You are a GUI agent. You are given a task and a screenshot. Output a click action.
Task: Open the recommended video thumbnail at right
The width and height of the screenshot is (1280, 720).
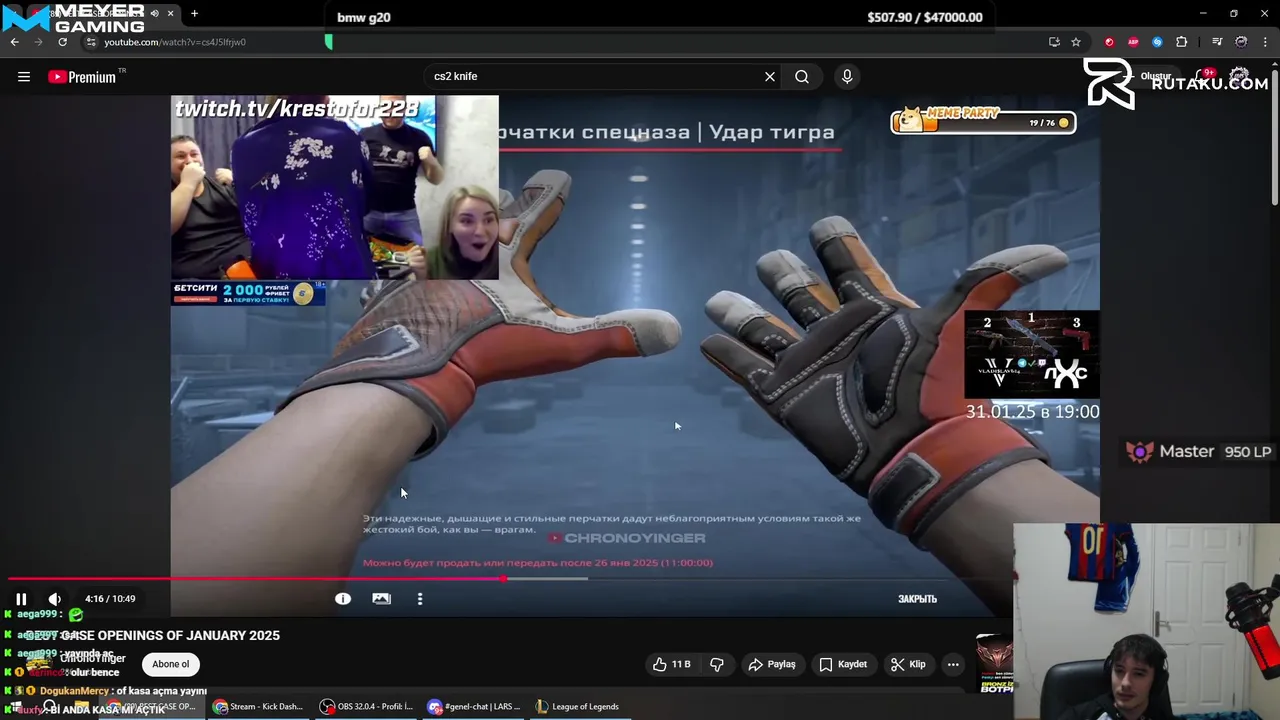coord(995,664)
